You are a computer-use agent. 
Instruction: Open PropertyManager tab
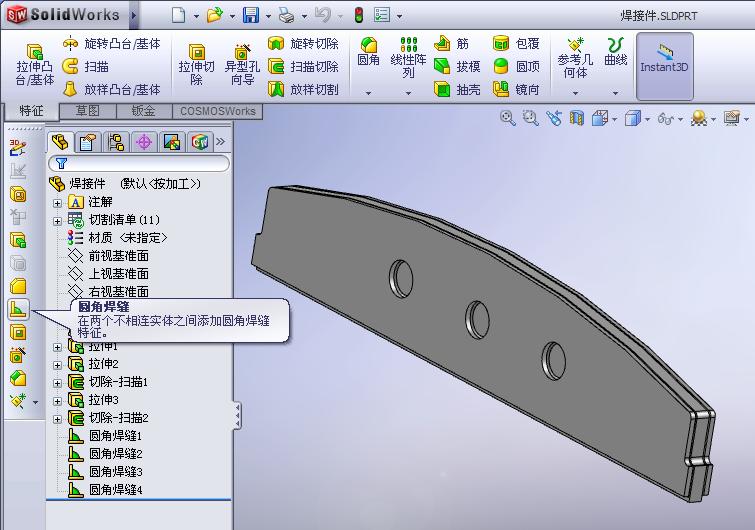click(88, 142)
